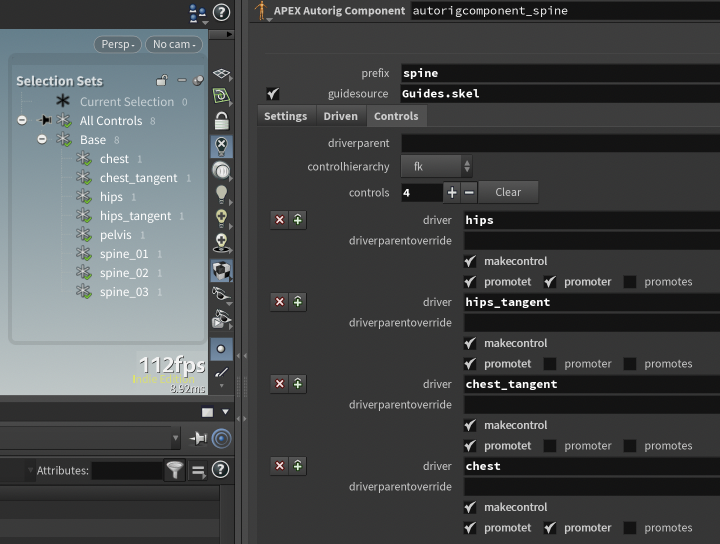The image size is (720, 544).
Task: Open the dropdown arrow left of pin icon
Action: pos(175,438)
